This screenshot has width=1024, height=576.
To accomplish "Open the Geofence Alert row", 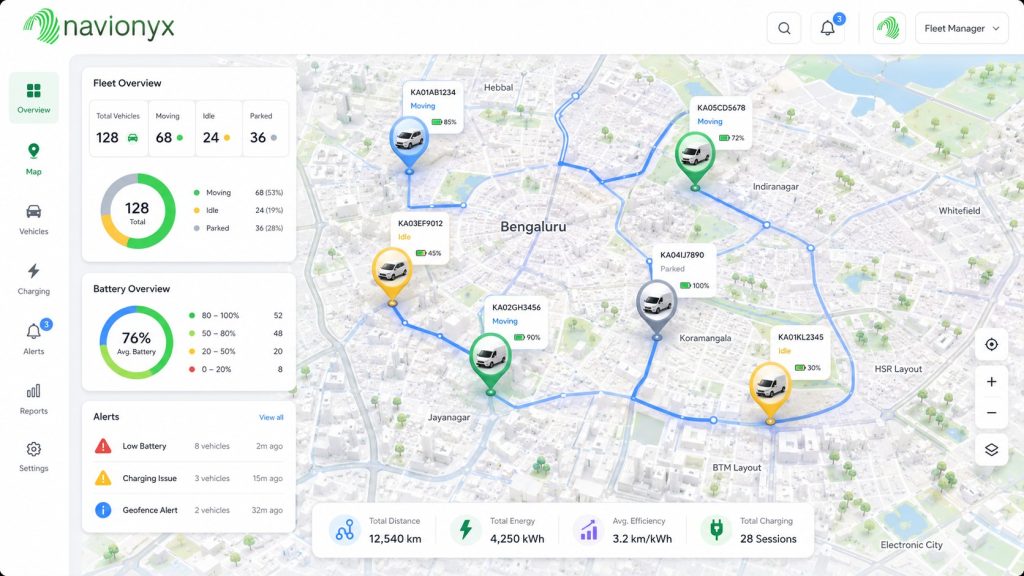I will (x=189, y=510).
